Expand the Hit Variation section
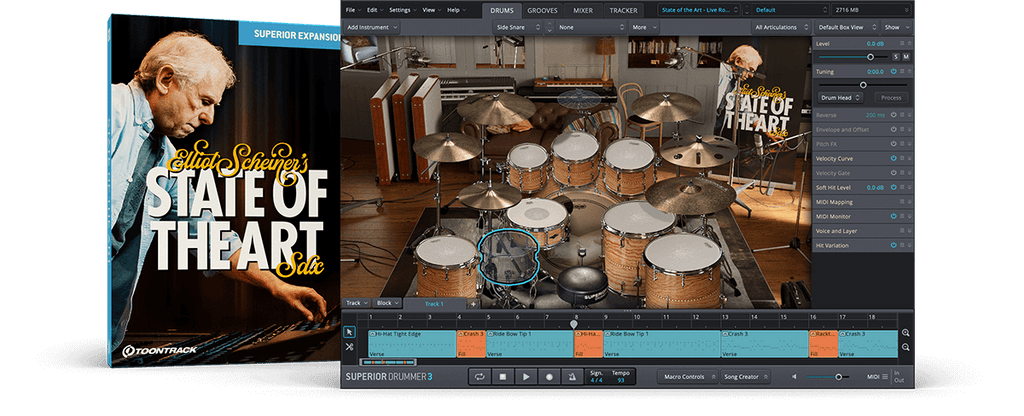This screenshot has width=1024, height=416. 910,245
